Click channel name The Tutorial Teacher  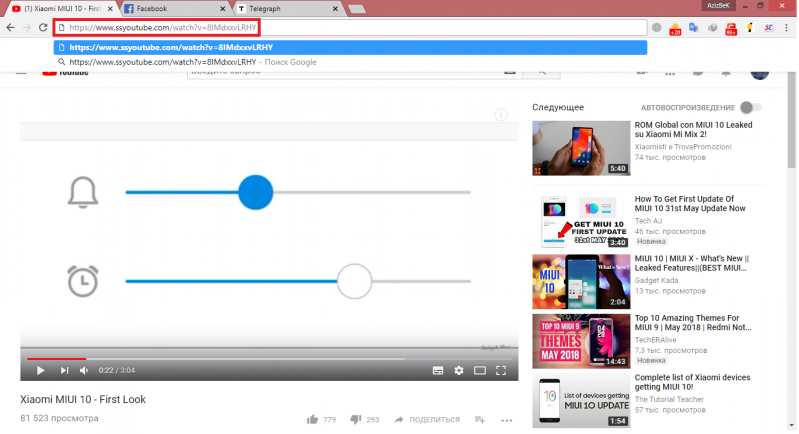pos(669,399)
